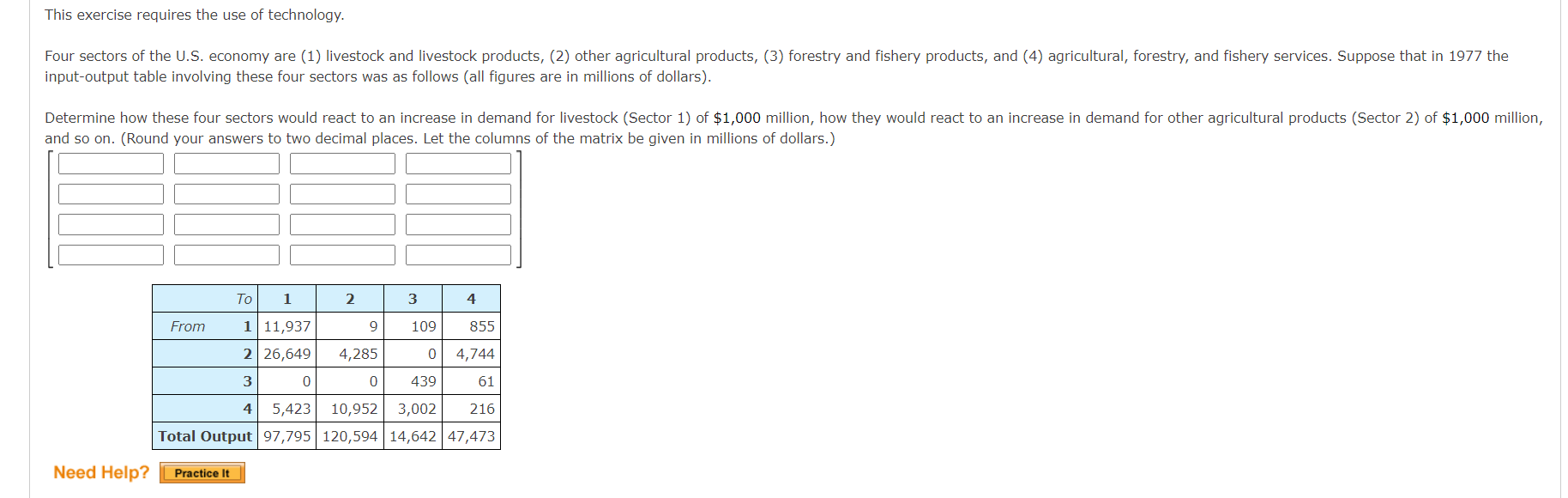This screenshot has width=1568, height=498.
Task: Click the last answer box in row one
Action: (x=457, y=163)
